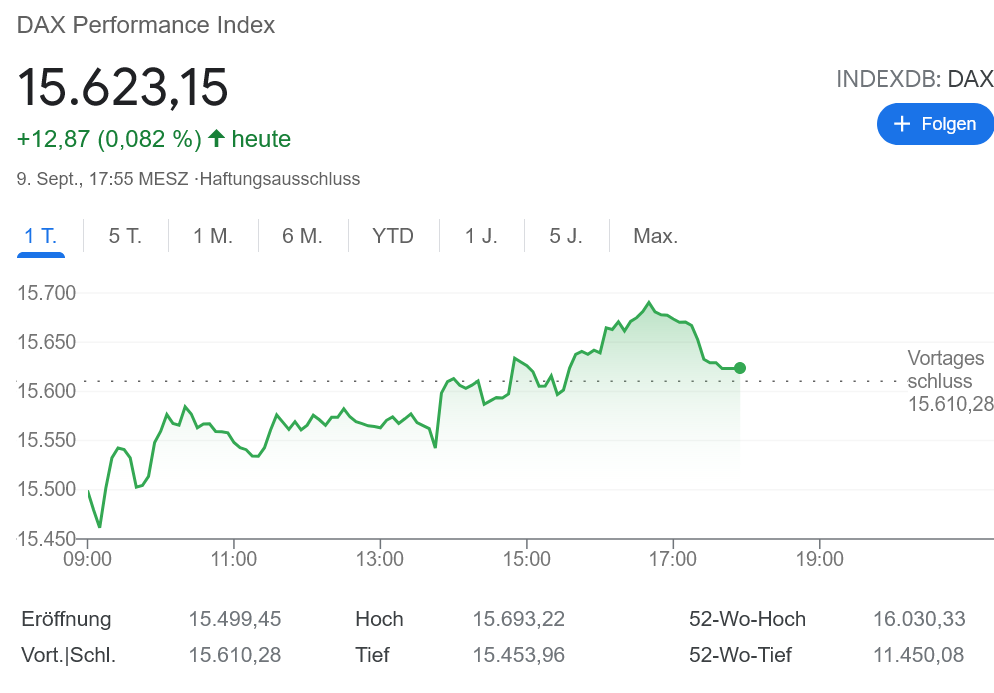
Task: Select the YTD chart tab
Action: point(393,237)
